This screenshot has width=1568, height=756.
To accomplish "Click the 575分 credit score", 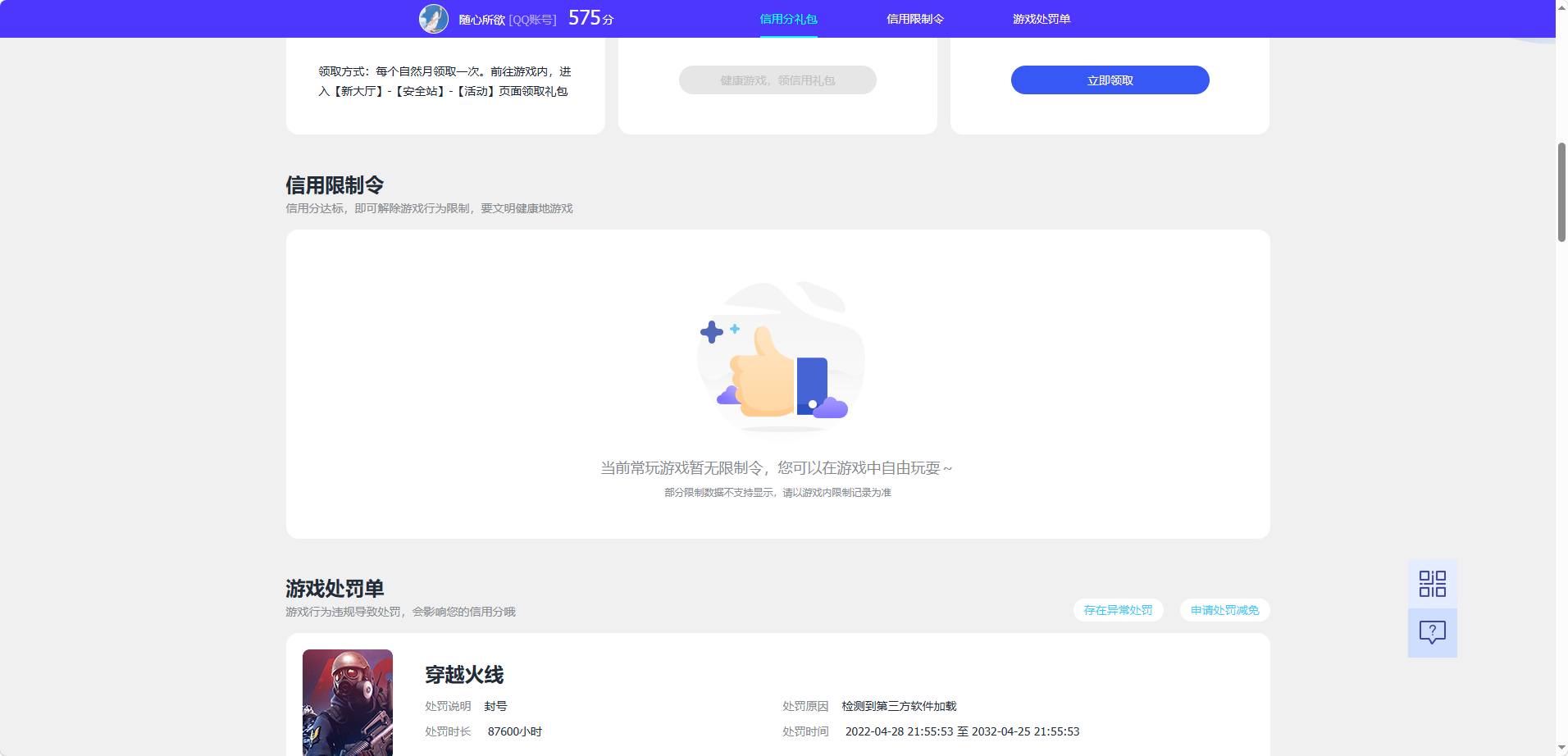I will (x=590, y=18).
